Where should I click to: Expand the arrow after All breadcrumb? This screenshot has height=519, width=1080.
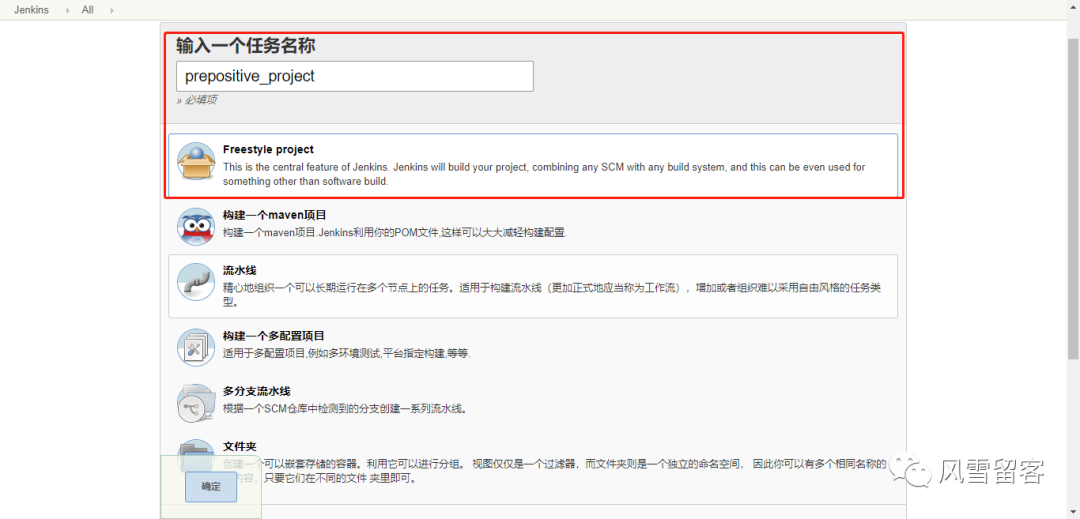click(112, 10)
